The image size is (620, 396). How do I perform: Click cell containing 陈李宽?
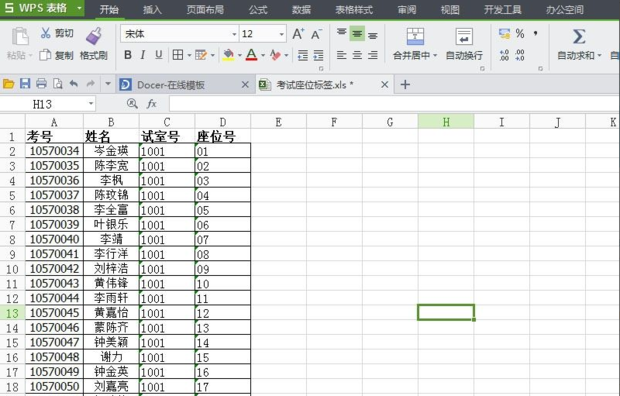[x=111, y=166]
